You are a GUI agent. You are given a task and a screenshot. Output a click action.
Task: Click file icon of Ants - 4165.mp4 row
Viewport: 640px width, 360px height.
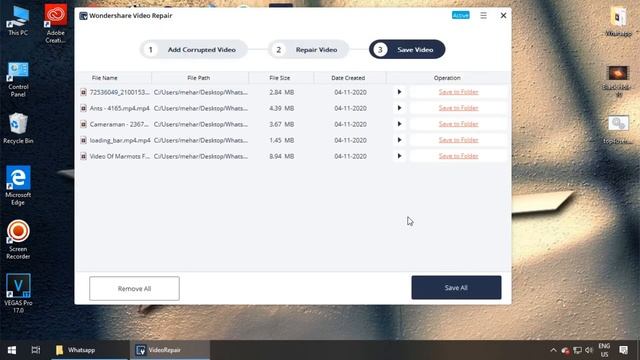click(83, 108)
